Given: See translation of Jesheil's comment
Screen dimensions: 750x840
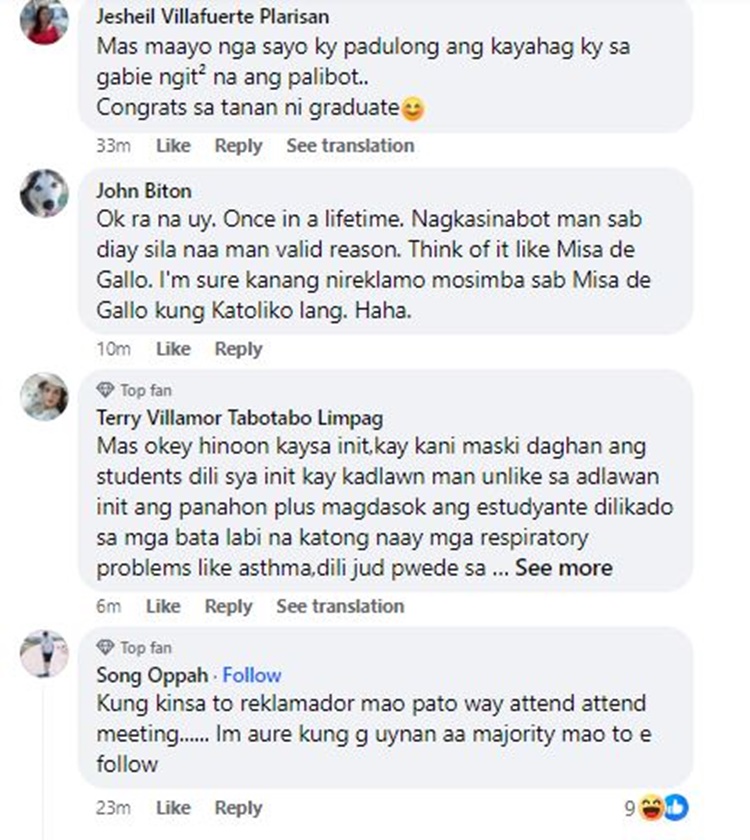Looking at the screenshot, I should 350,145.
